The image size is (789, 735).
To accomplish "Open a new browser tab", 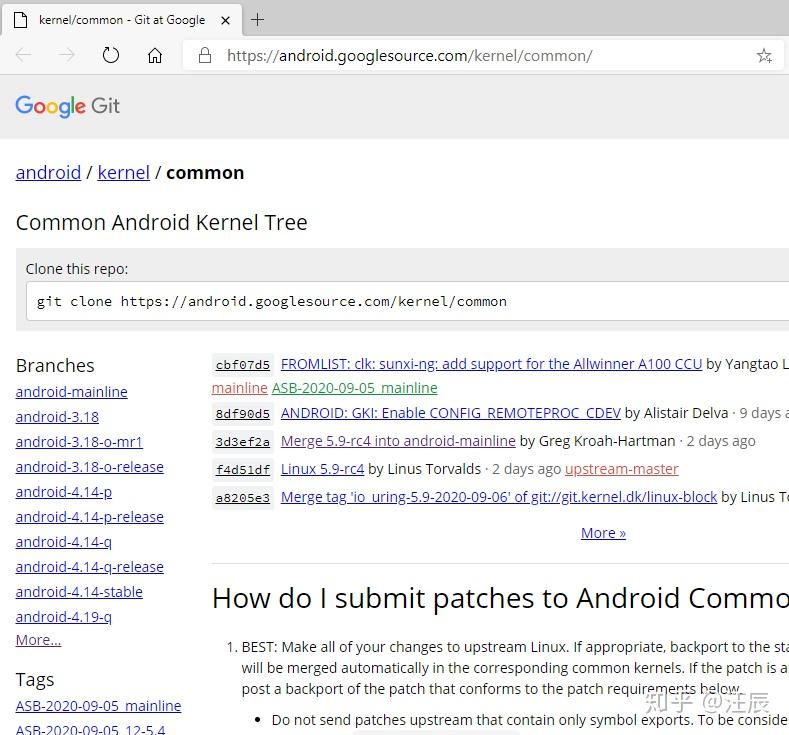I will [258, 19].
